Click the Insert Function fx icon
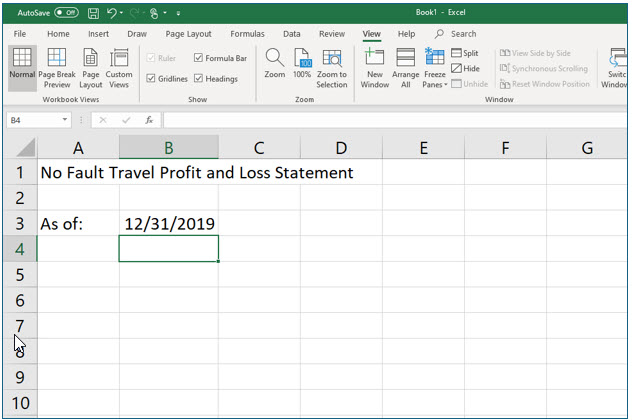 point(149,120)
